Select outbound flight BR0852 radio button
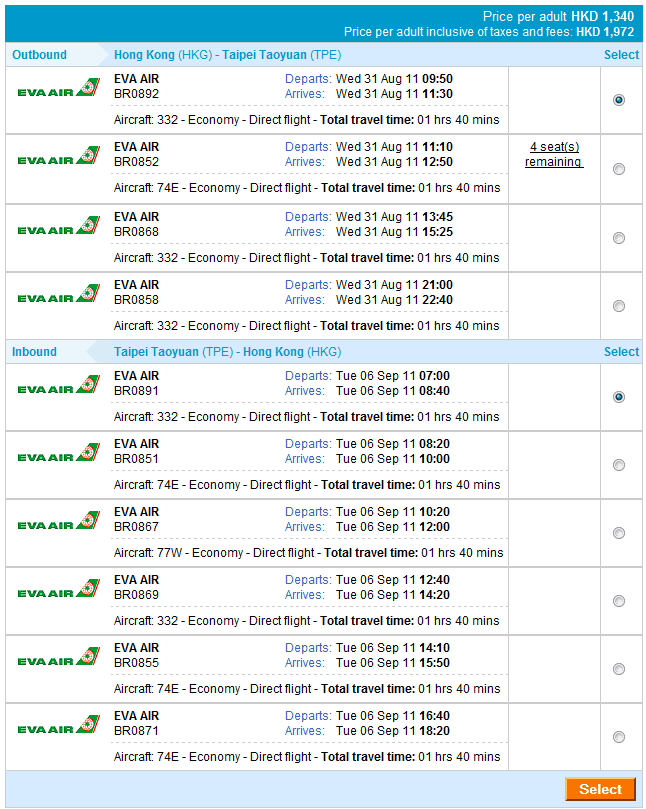The height and width of the screenshot is (809, 646). click(x=619, y=169)
